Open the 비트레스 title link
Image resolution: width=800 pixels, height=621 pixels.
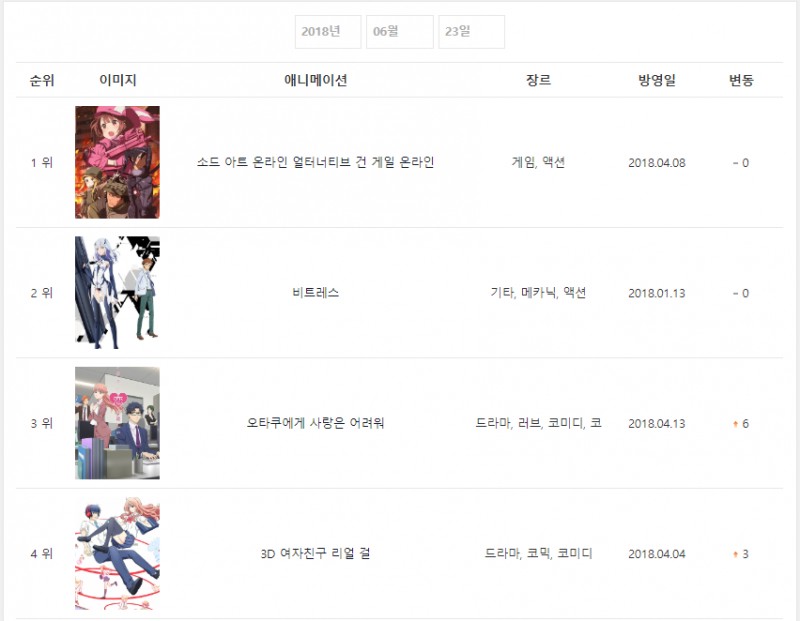point(315,293)
